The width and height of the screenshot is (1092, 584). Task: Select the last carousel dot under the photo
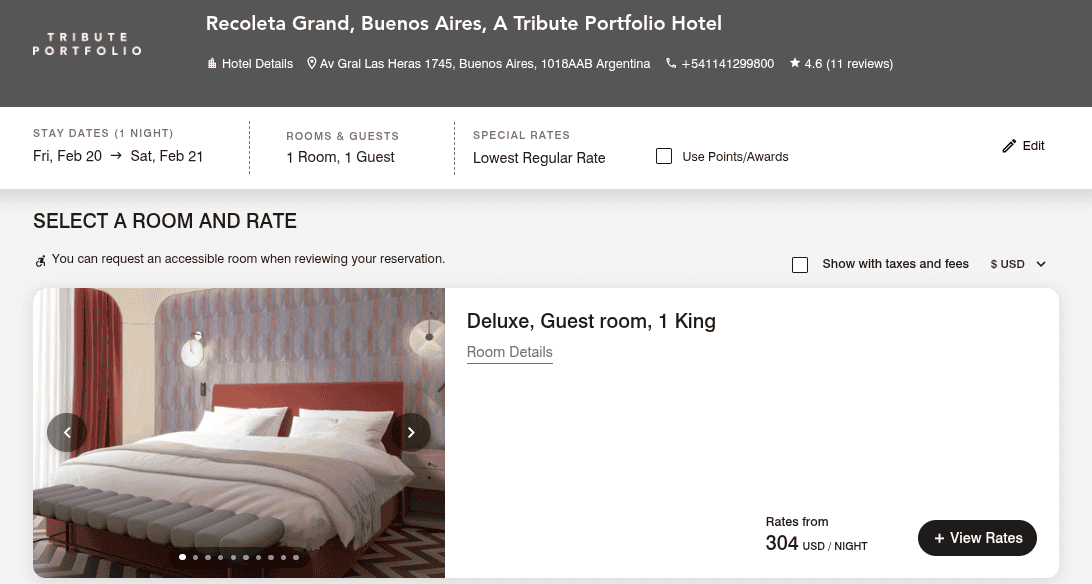(x=296, y=557)
